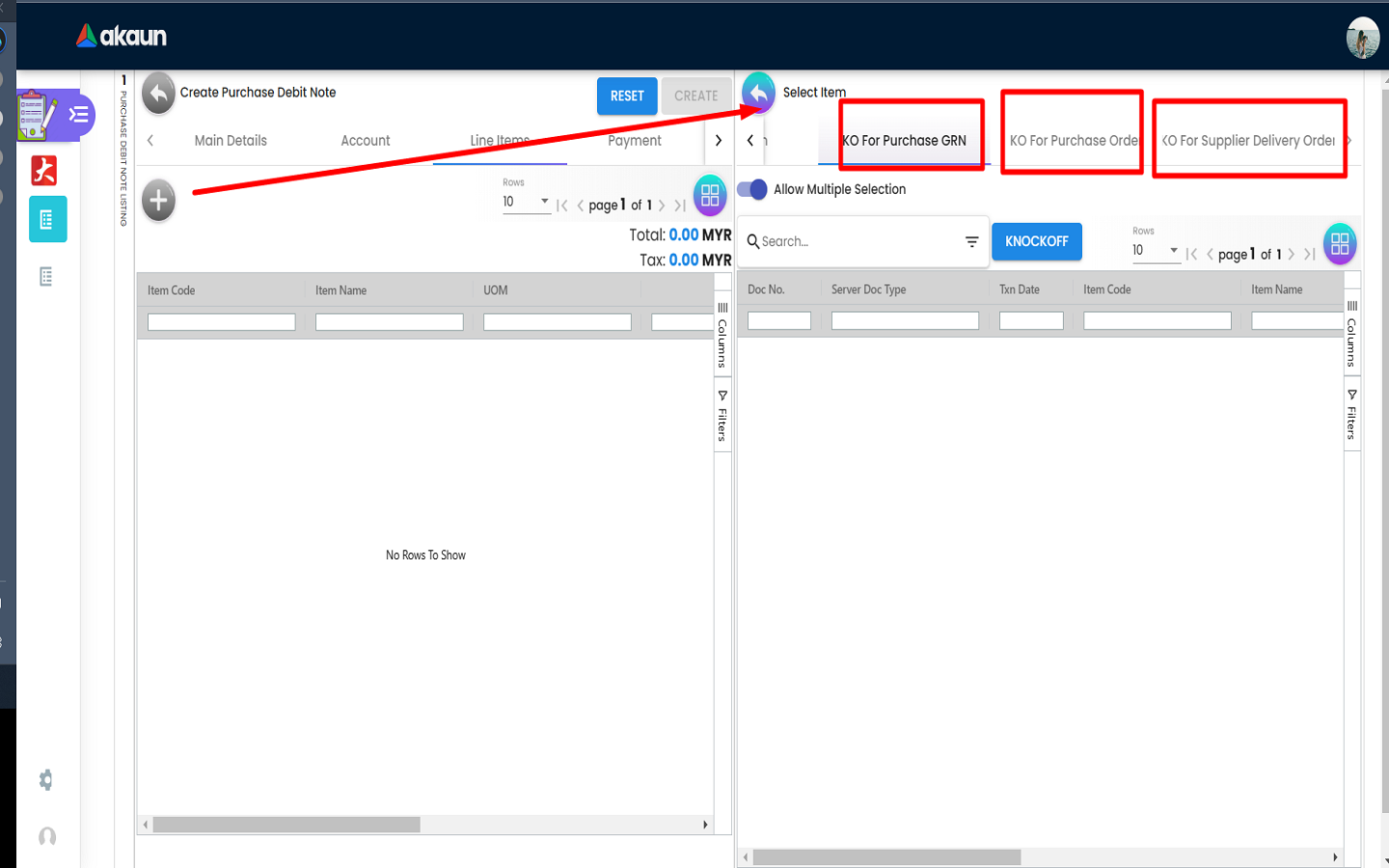Switch to the Main Details tab
The image size is (1389, 868).
tap(231, 141)
